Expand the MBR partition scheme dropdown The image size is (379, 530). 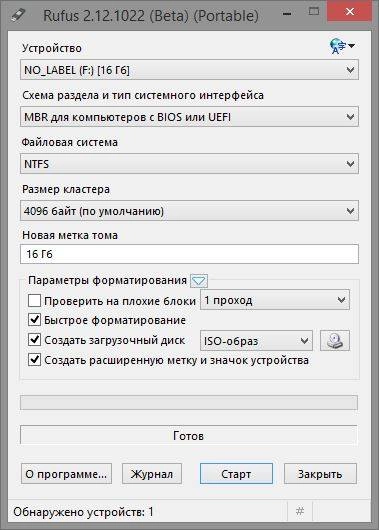tap(189, 117)
